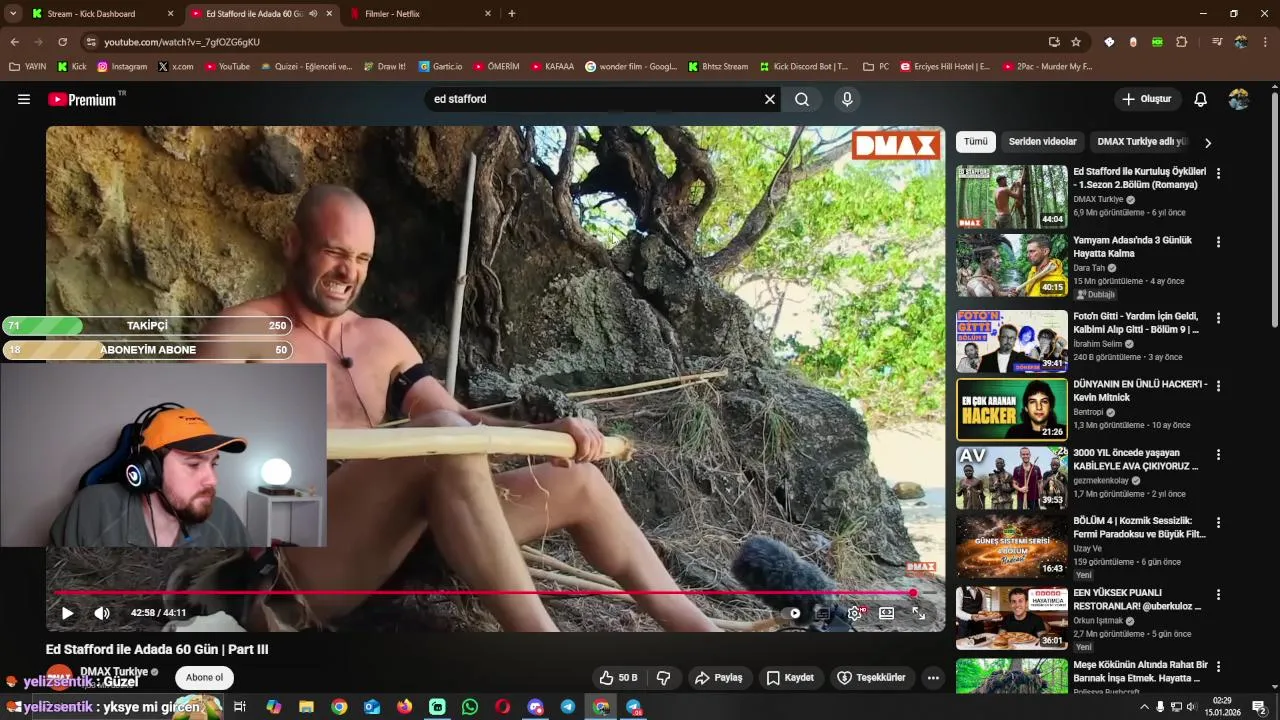Open options for Meşe Kökünün Altında video
This screenshot has width=1280, height=720.
coord(1218,666)
